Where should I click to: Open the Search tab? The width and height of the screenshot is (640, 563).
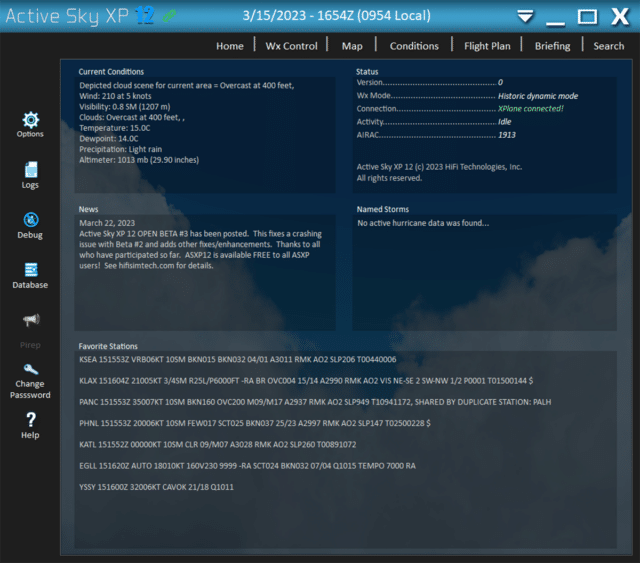608,46
